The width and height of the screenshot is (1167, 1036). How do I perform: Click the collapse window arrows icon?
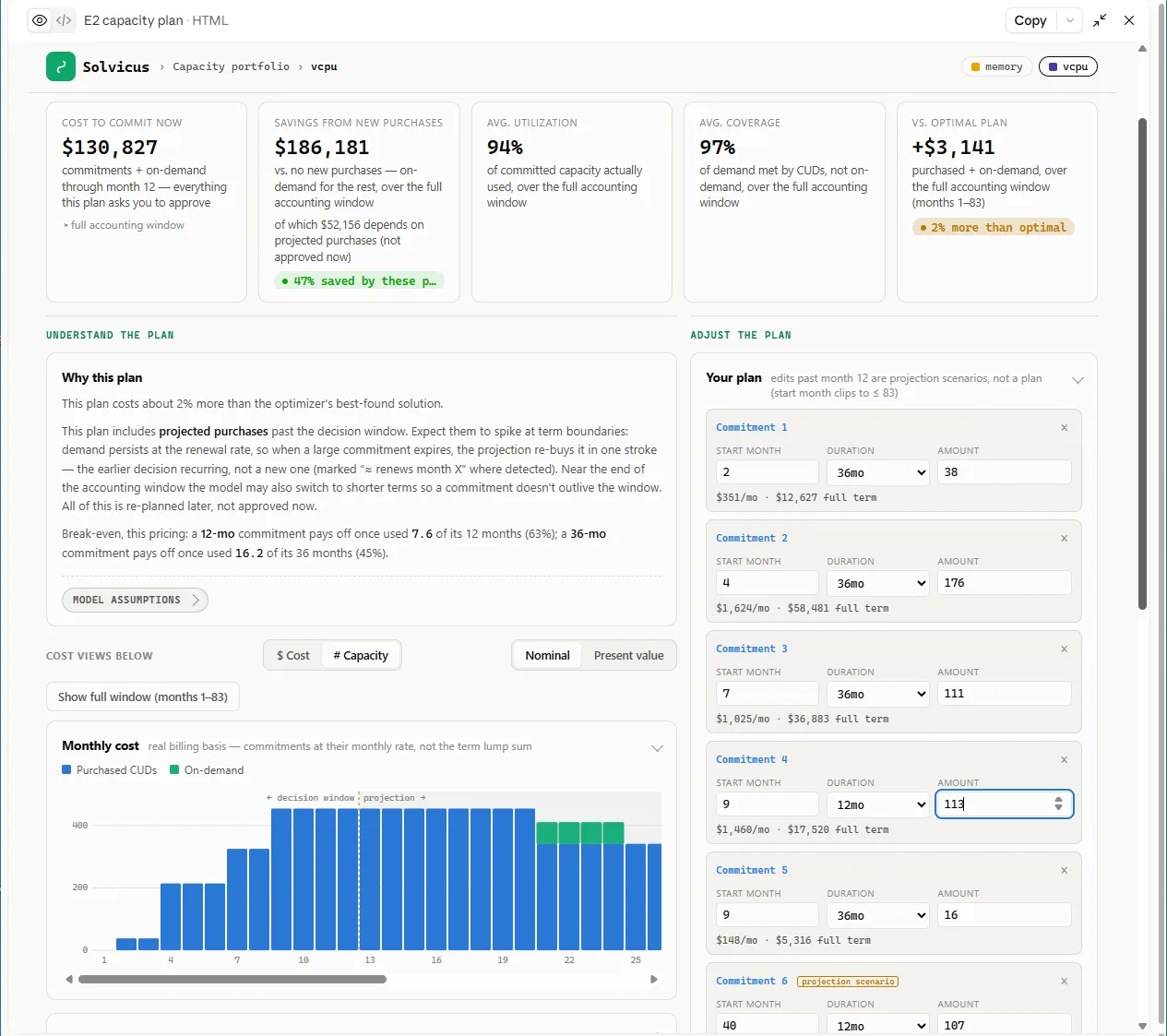click(1100, 20)
